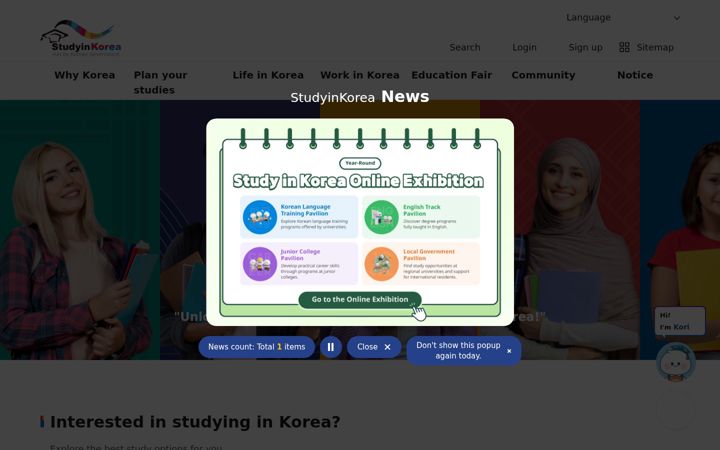Open the Work in Korea menu

click(x=360, y=75)
